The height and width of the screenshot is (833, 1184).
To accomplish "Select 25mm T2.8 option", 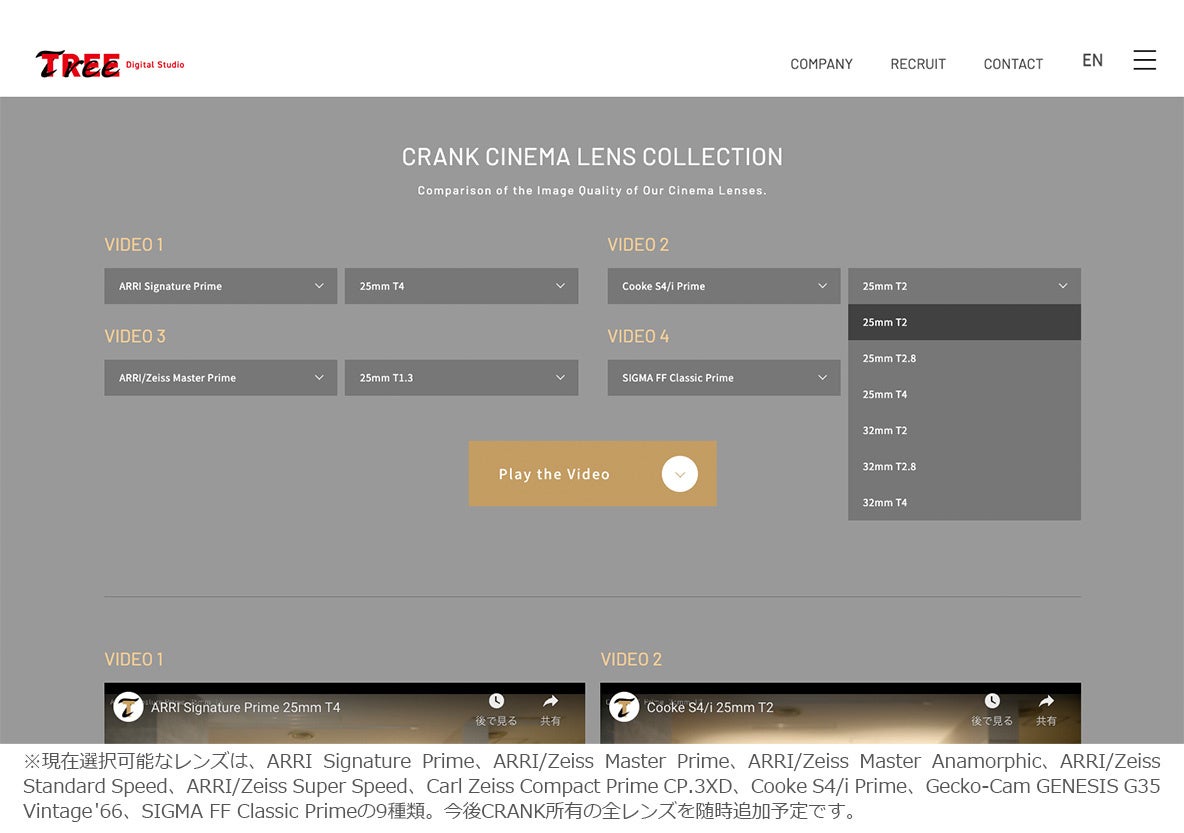I will click(964, 359).
